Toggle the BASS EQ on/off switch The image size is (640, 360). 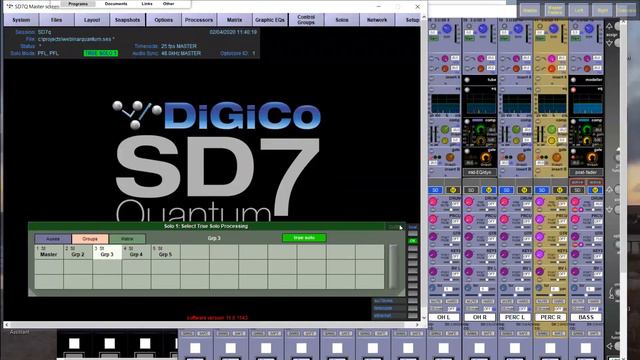pyautogui.click(x=574, y=89)
